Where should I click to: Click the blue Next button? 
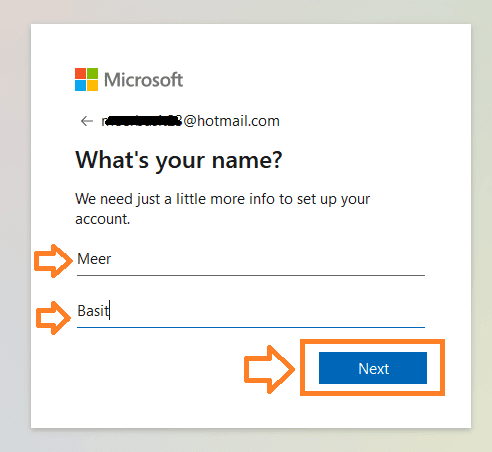pos(373,368)
